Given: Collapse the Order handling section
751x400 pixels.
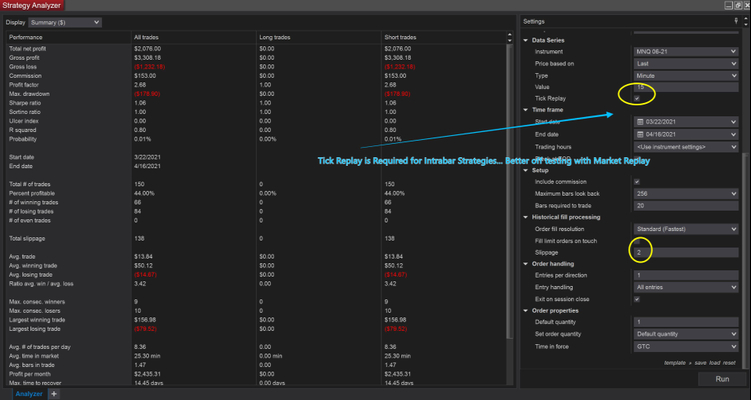Looking at the screenshot, I should (525, 263).
